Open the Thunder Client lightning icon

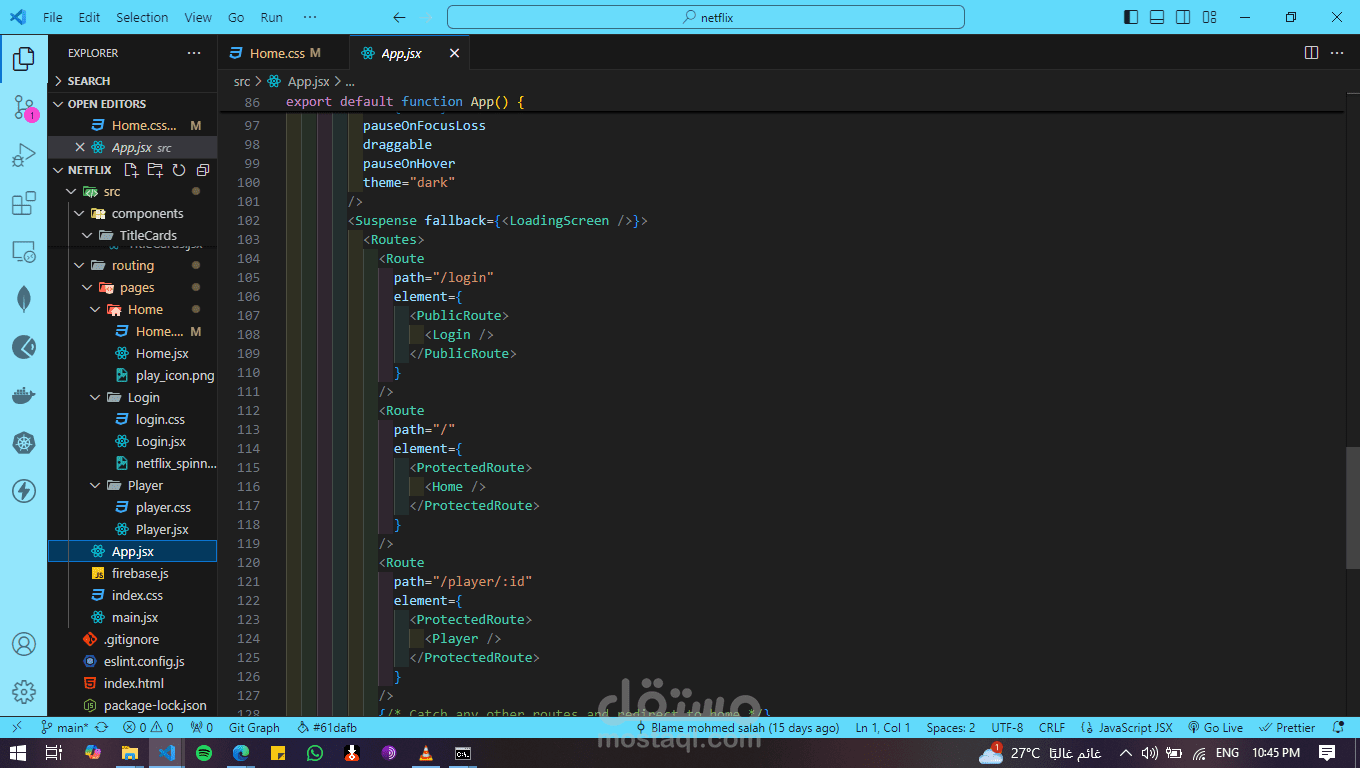24,491
